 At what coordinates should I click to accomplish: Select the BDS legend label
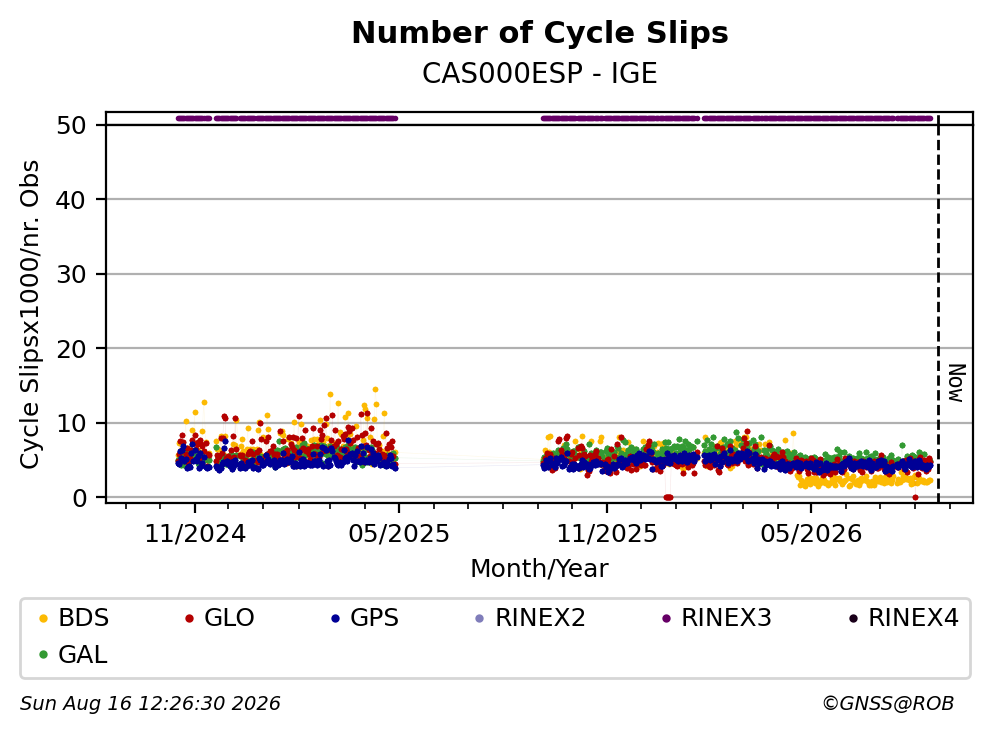(84, 618)
